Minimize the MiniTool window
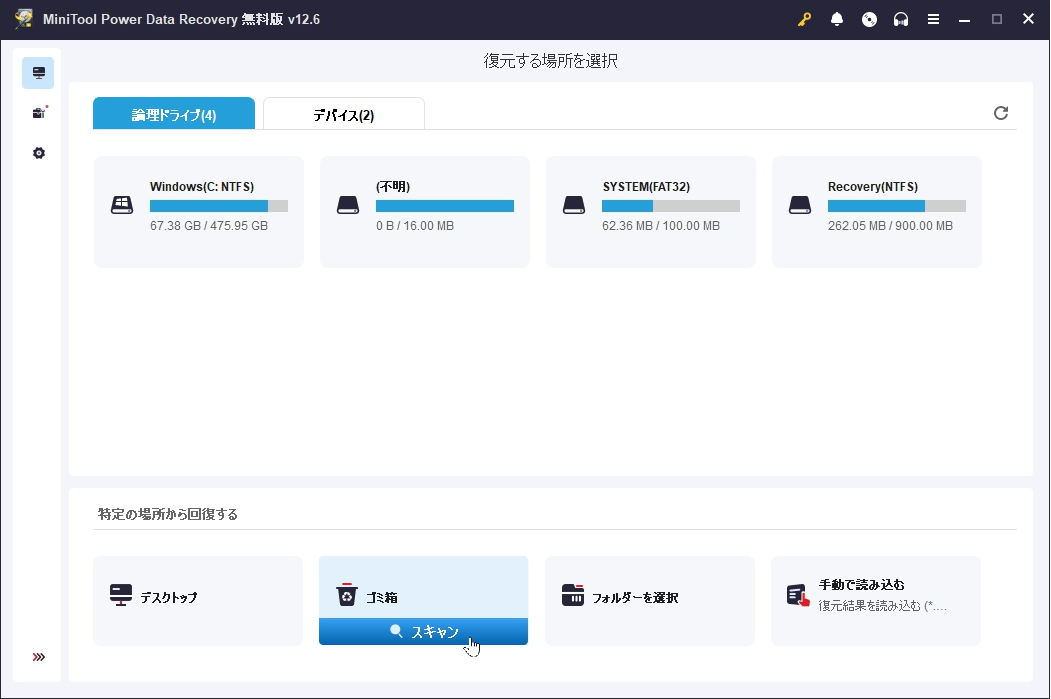The image size is (1051, 699). click(965, 19)
